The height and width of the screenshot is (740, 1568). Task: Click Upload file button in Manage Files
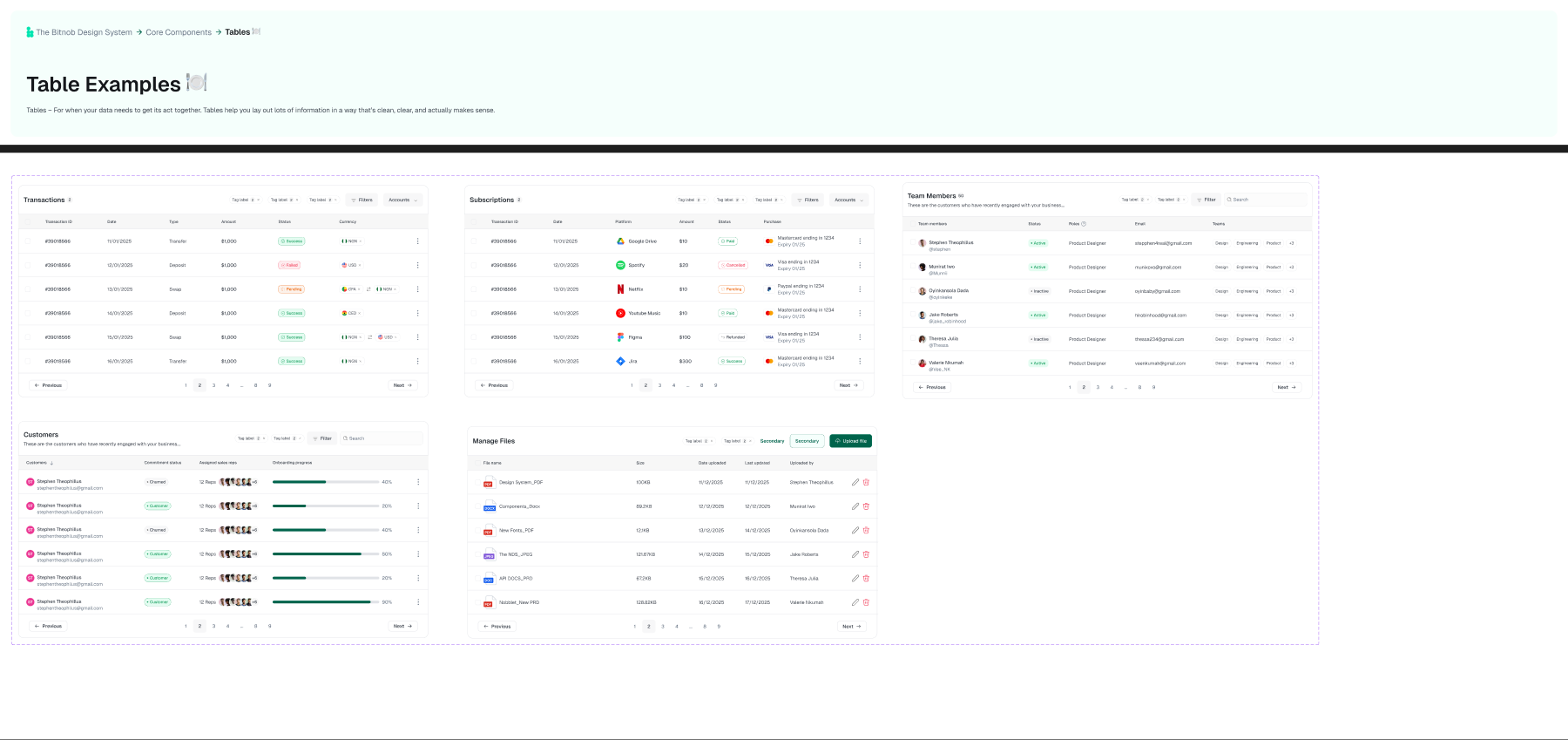pyautogui.click(x=851, y=441)
